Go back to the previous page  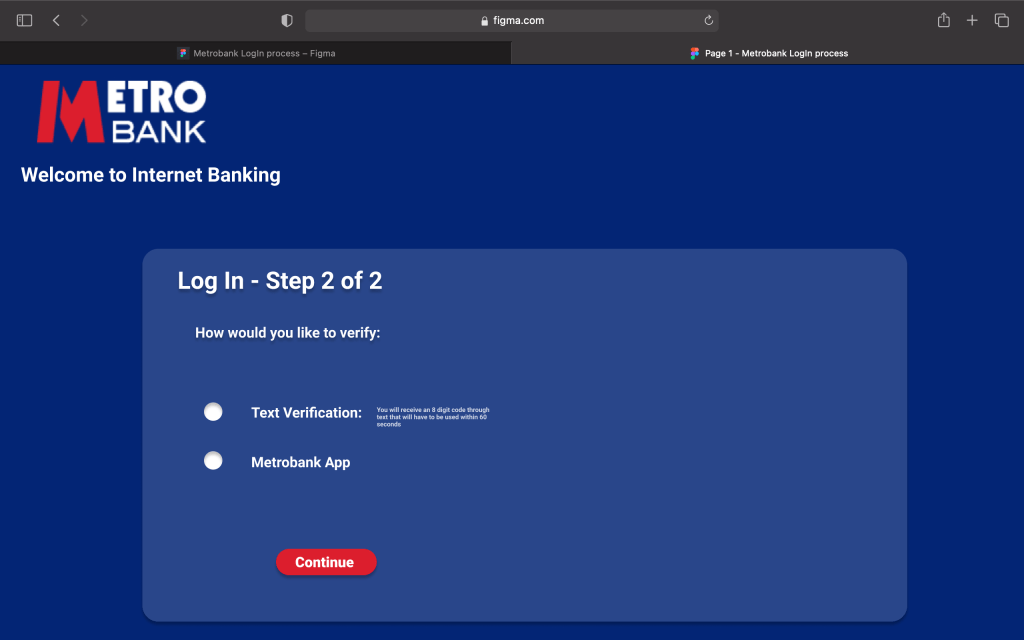pyautogui.click(x=56, y=20)
